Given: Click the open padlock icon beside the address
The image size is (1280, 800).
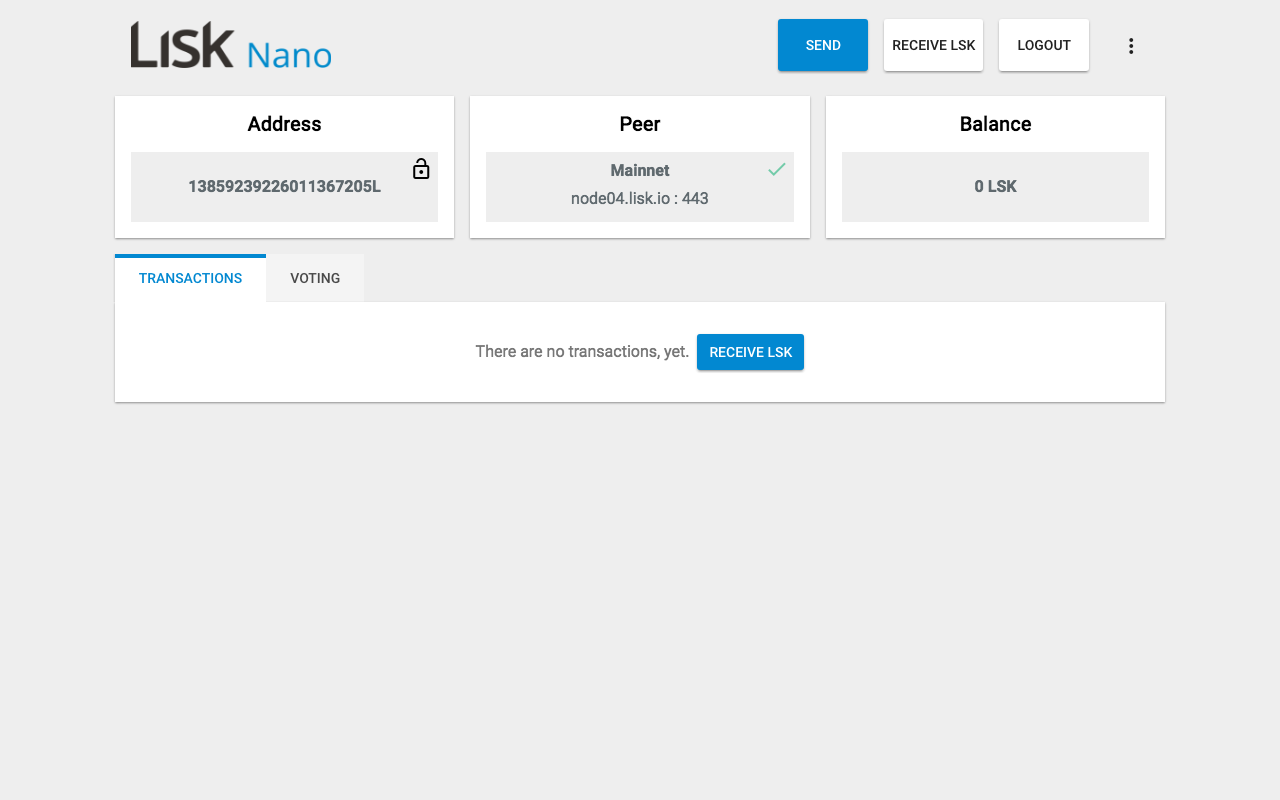Looking at the screenshot, I should point(421,169).
